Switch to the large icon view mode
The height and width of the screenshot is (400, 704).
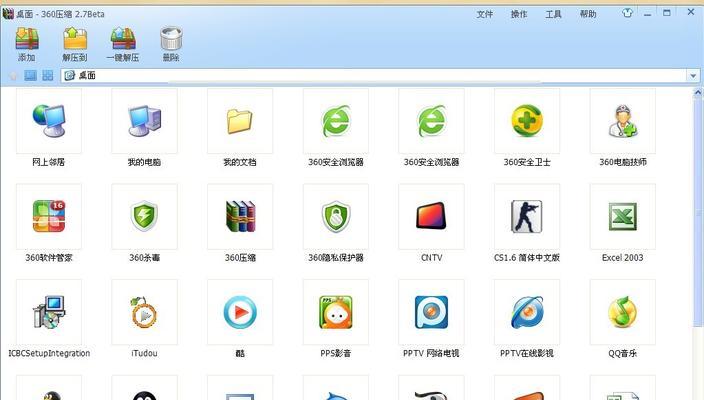(x=48, y=75)
